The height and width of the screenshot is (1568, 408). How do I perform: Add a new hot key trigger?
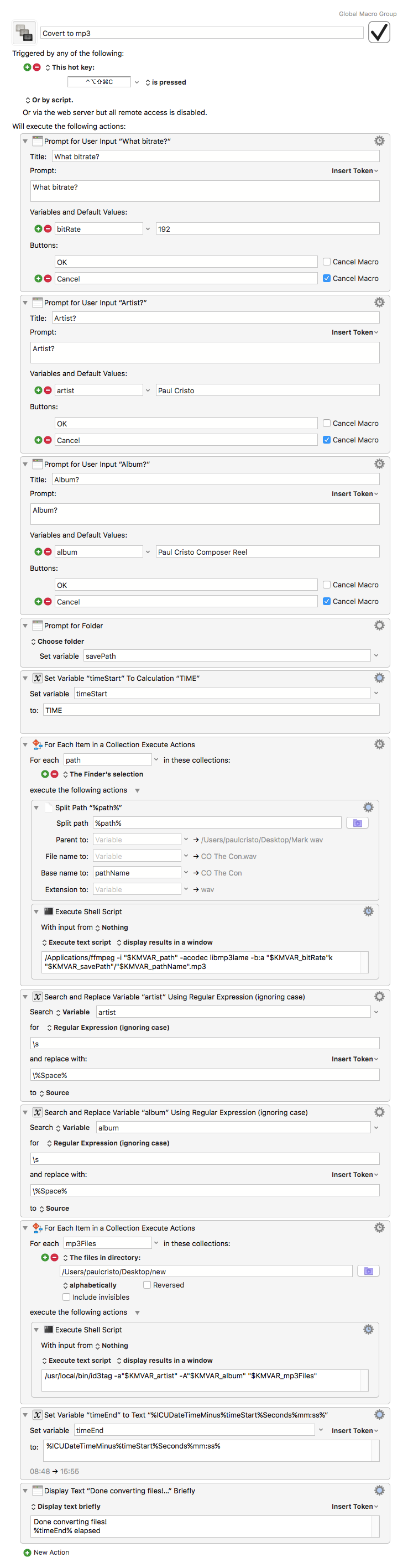click(x=27, y=67)
